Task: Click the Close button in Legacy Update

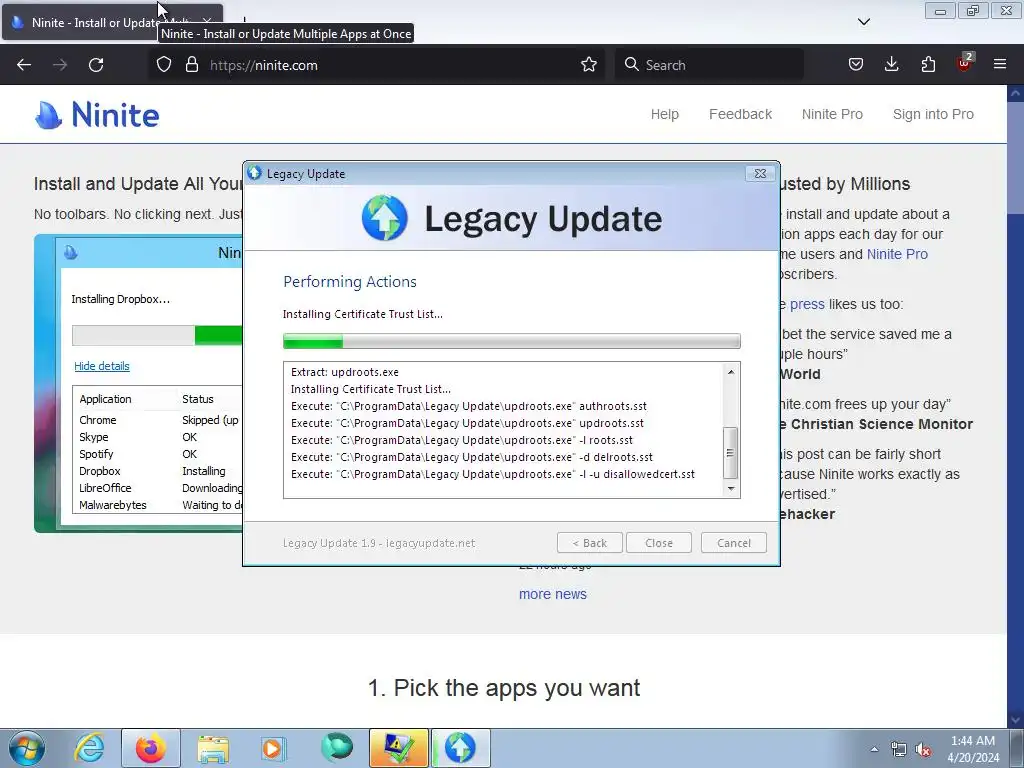Action: 658,543
